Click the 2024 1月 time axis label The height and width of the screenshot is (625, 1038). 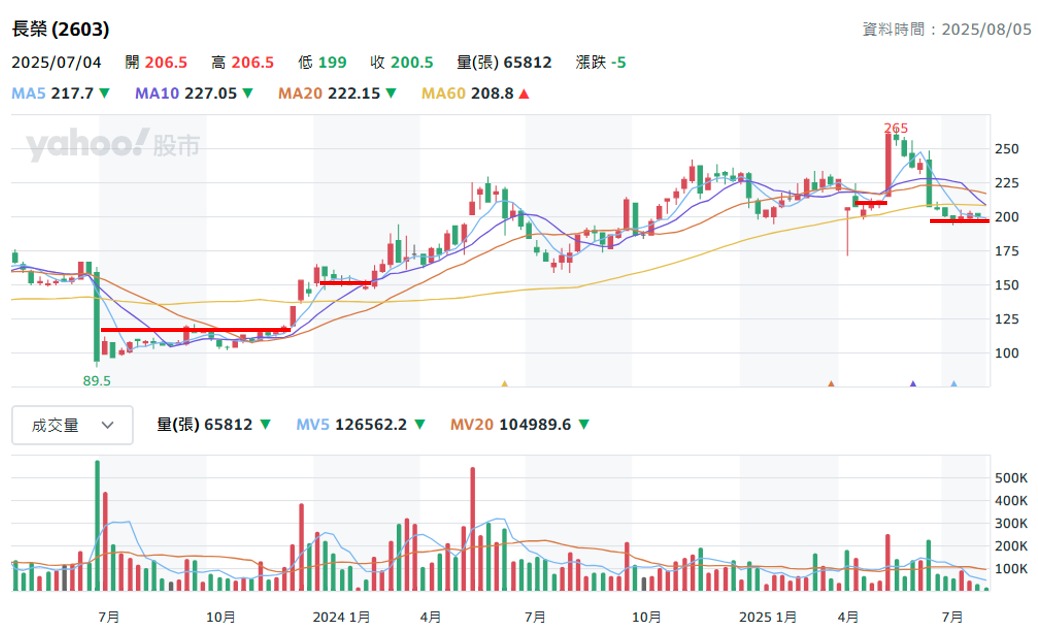(x=341, y=616)
